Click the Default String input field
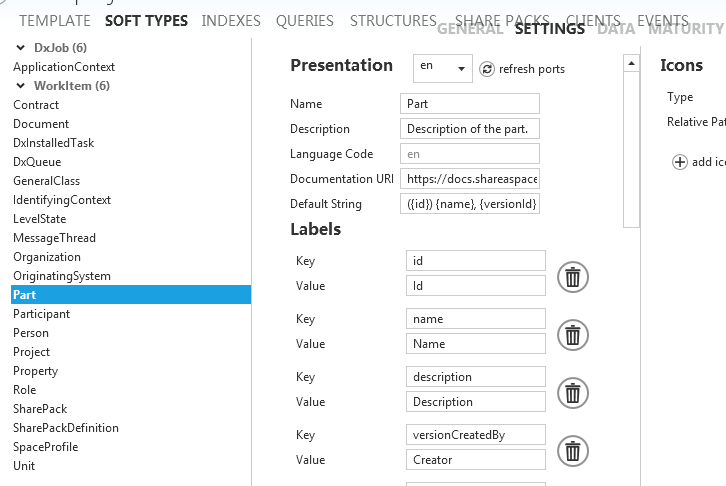 pos(469,204)
